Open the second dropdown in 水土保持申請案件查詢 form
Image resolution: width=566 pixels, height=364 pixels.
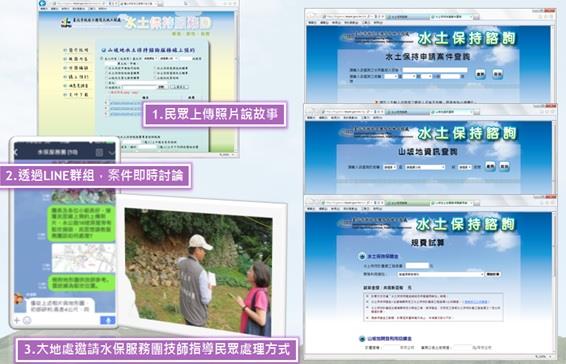[x=409, y=77]
